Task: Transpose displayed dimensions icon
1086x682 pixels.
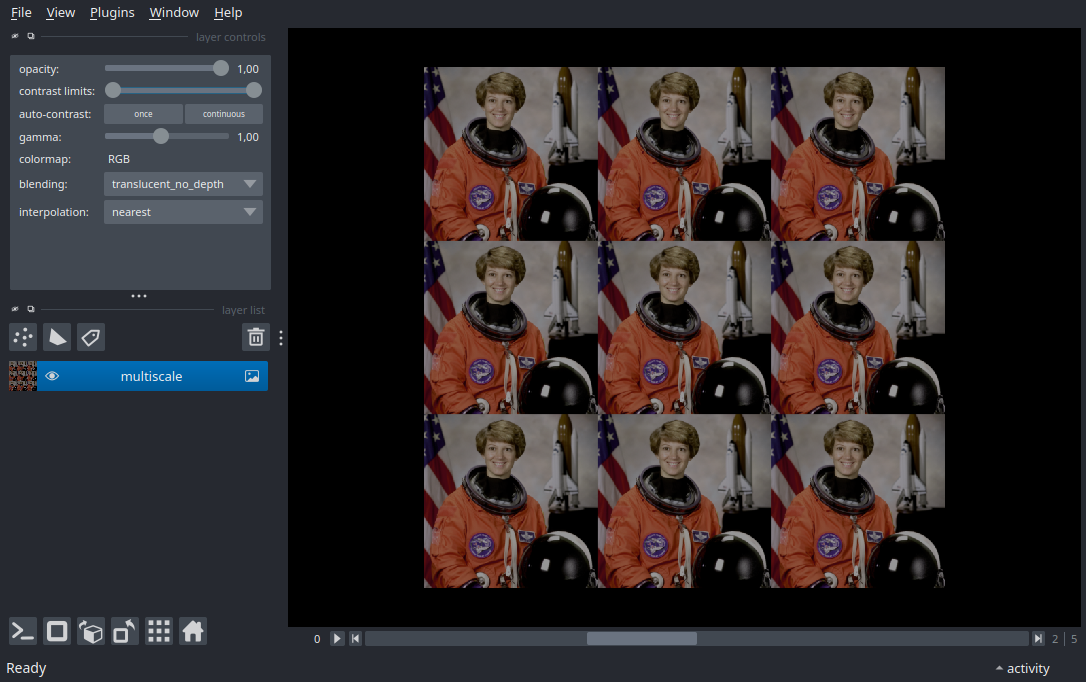Action: (125, 631)
